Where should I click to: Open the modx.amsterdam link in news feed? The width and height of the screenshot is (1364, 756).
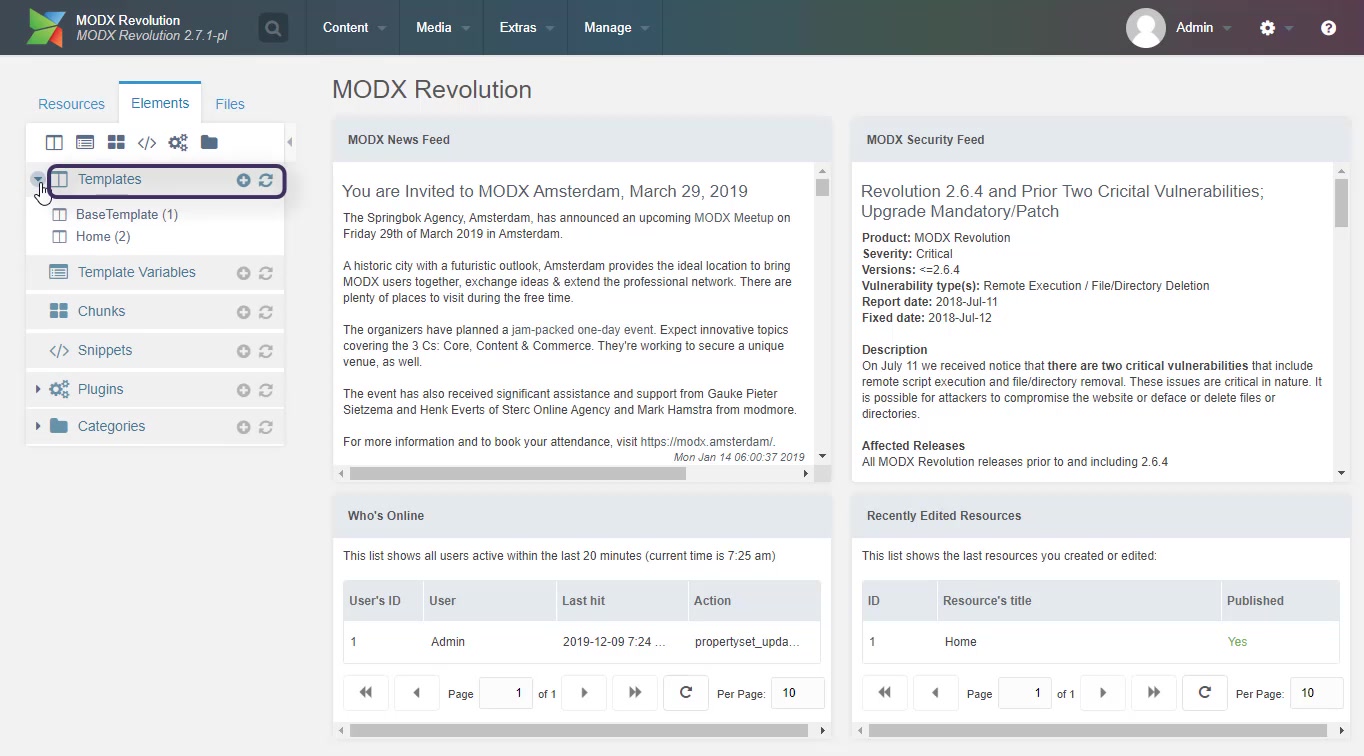click(706, 442)
